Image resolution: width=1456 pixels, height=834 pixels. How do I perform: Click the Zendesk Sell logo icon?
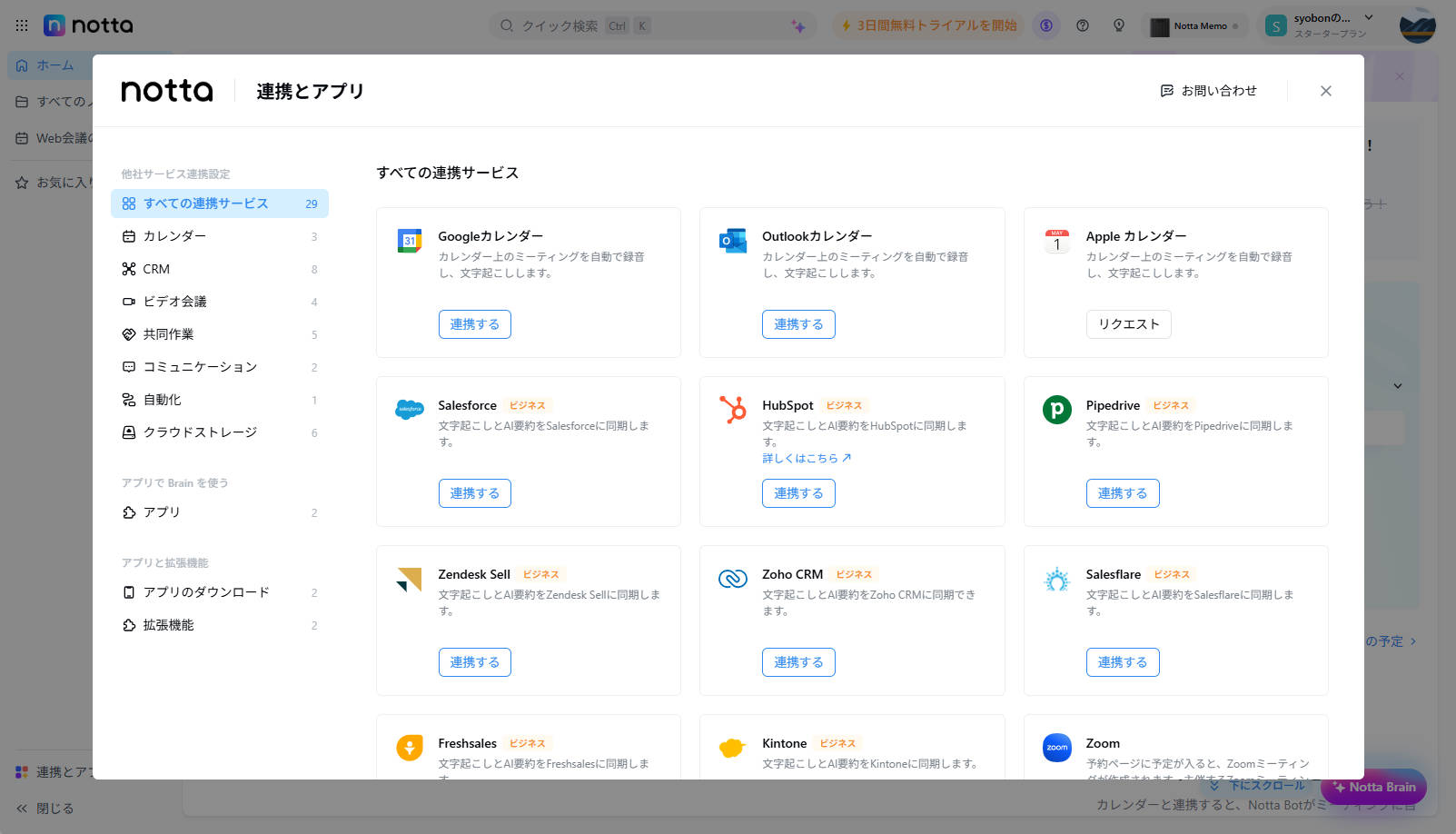point(410,579)
